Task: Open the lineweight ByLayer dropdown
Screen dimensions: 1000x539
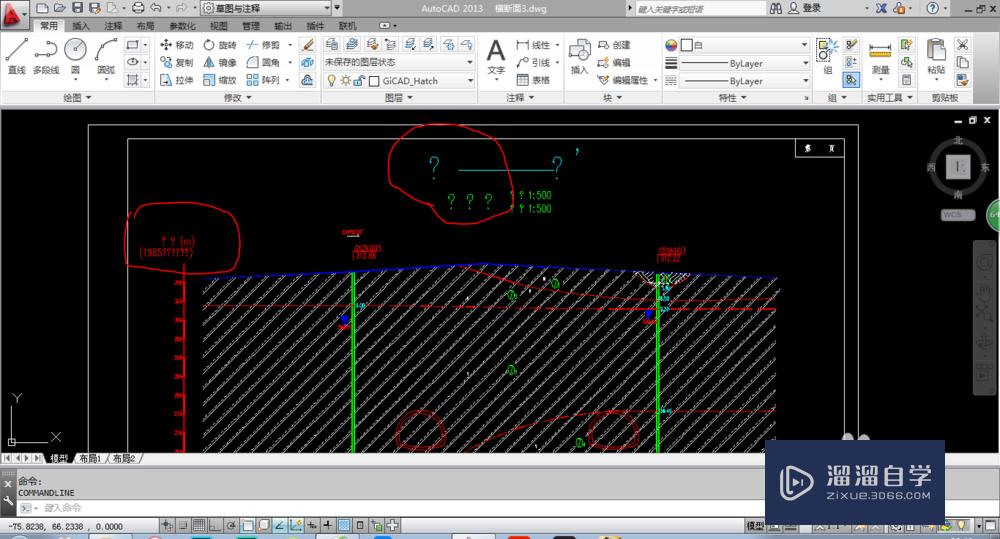Action: click(x=744, y=63)
